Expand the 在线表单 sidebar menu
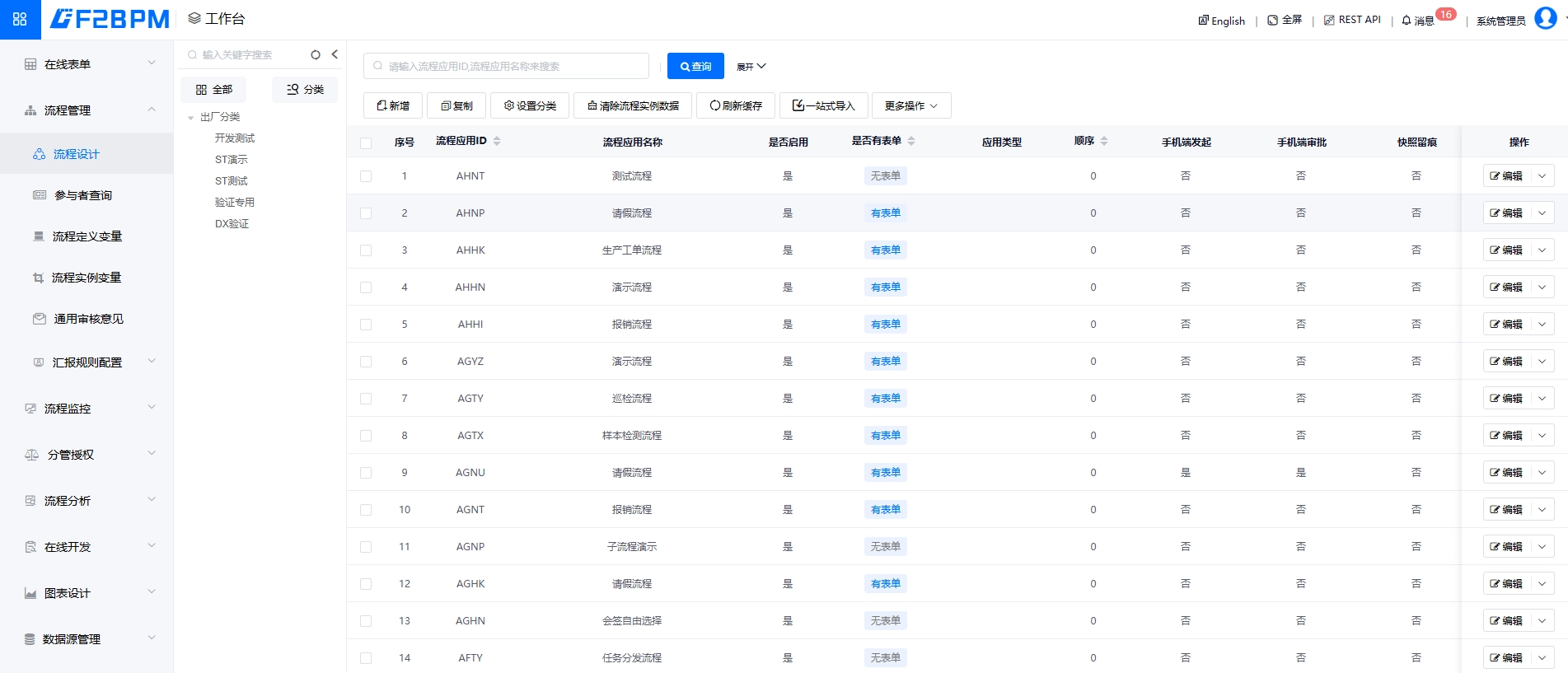The height and width of the screenshot is (673, 1568). (x=87, y=64)
